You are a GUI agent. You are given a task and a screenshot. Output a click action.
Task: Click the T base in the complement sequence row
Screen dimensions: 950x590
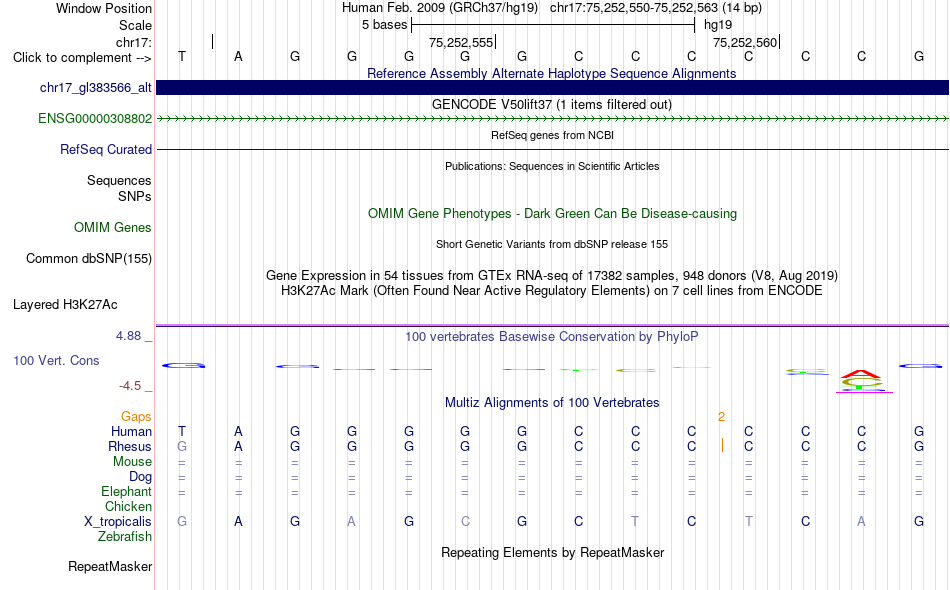(182, 57)
